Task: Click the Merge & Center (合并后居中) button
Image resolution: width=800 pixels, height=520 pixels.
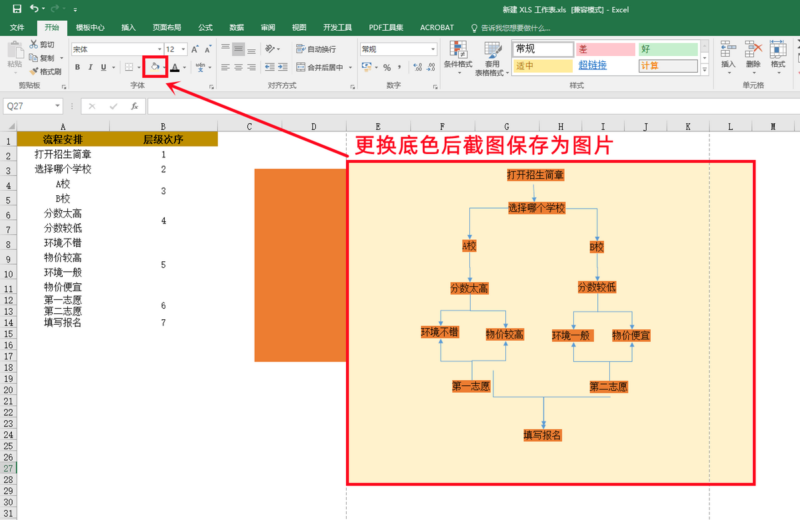Action: click(320, 67)
